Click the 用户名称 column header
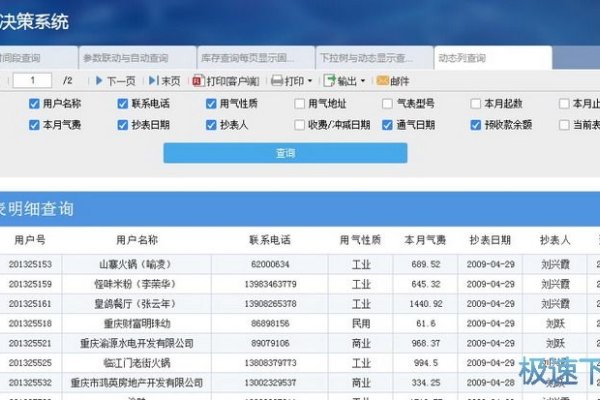Image resolution: width=600 pixels, height=400 pixels. (137, 240)
